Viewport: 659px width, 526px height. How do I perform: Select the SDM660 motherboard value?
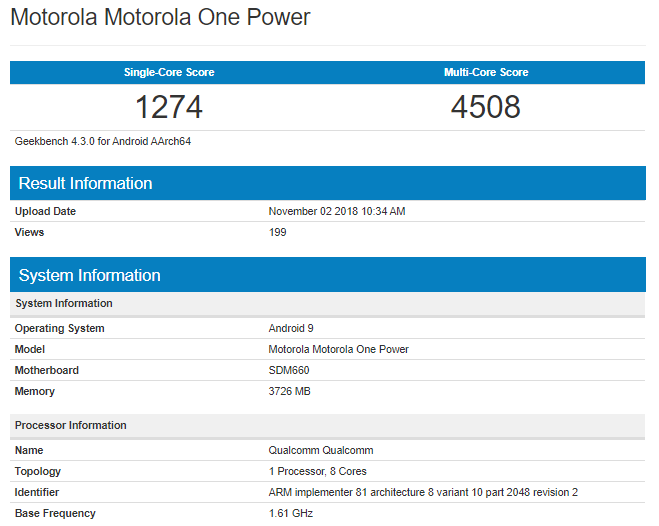click(289, 371)
